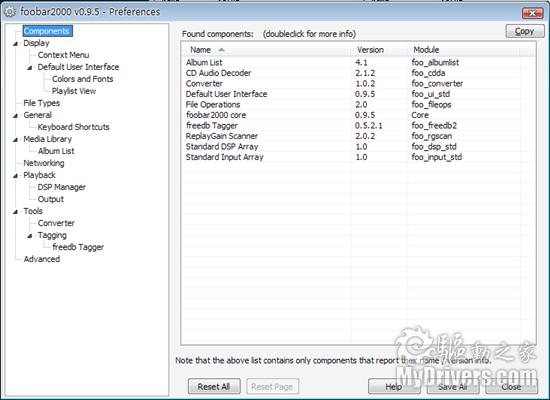Select the Standard DSP Array row
The width and height of the screenshot is (550, 400).
[x=358, y=147]
